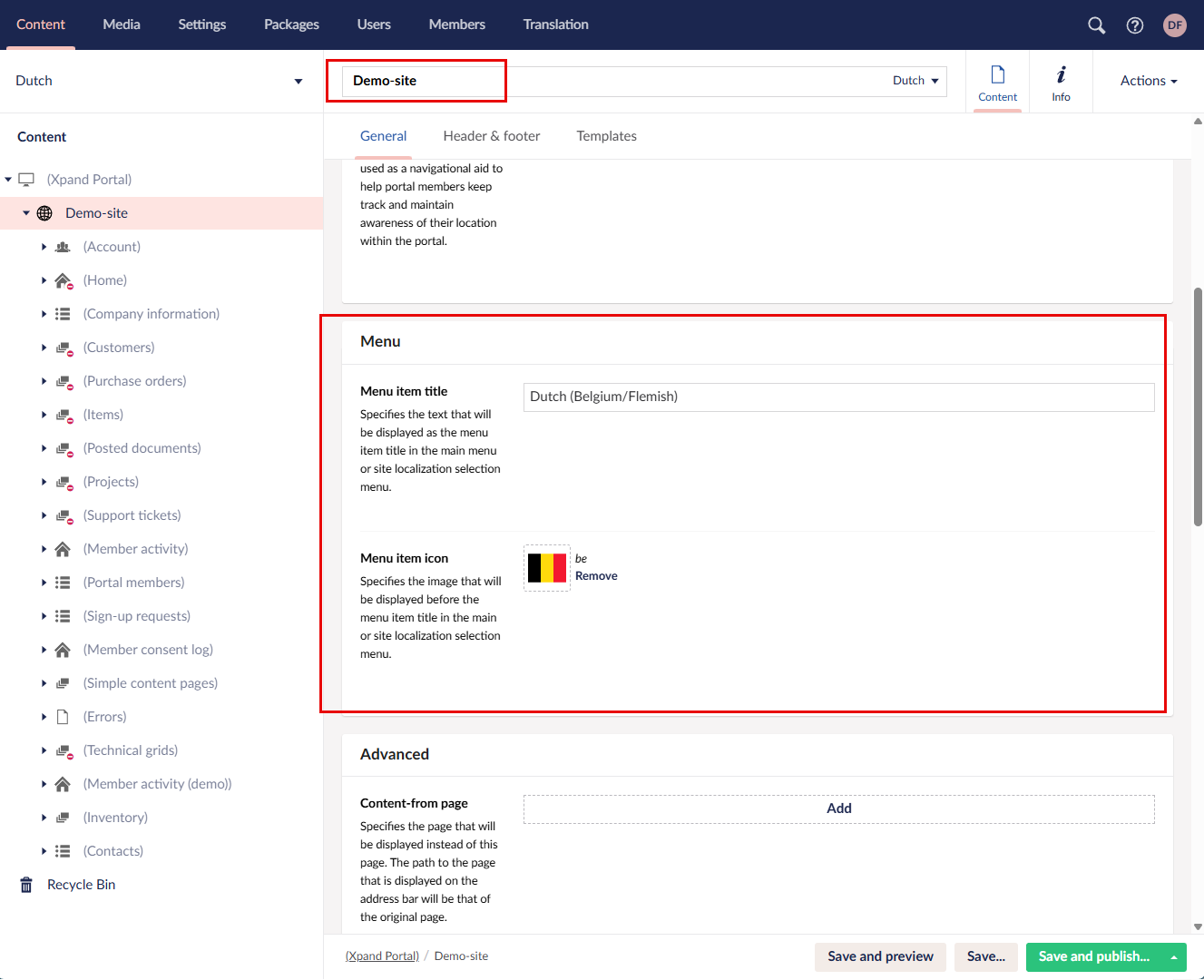Click the Menu item title input field
The height and width of the screenshot is (980, 1204).
(838, 397)
